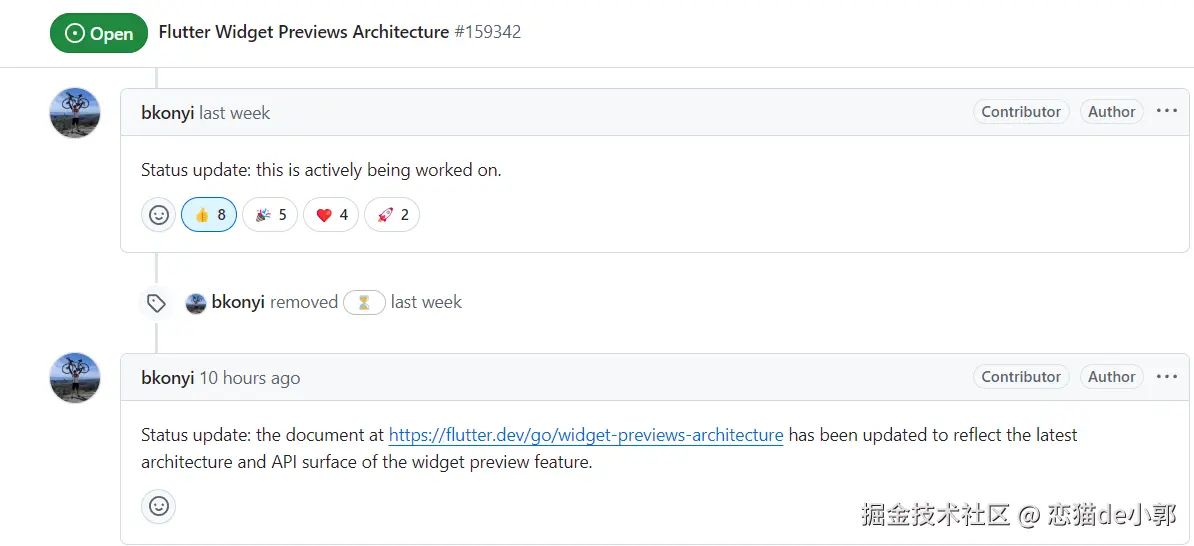
Task: Click the '10 hours ago' timestamp
Action: click(x=249, y=378)
